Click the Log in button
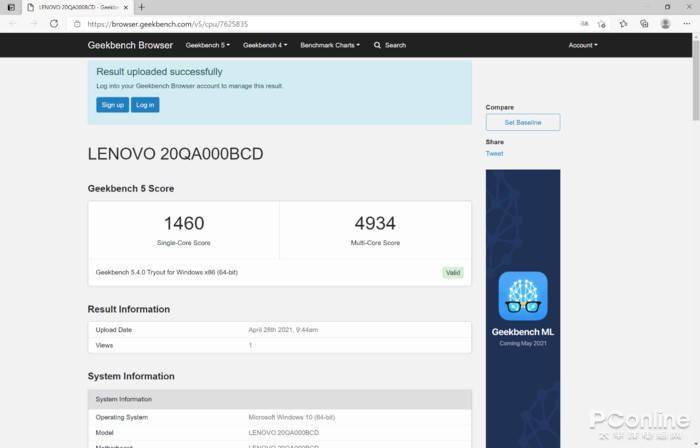 coord(145,105)
